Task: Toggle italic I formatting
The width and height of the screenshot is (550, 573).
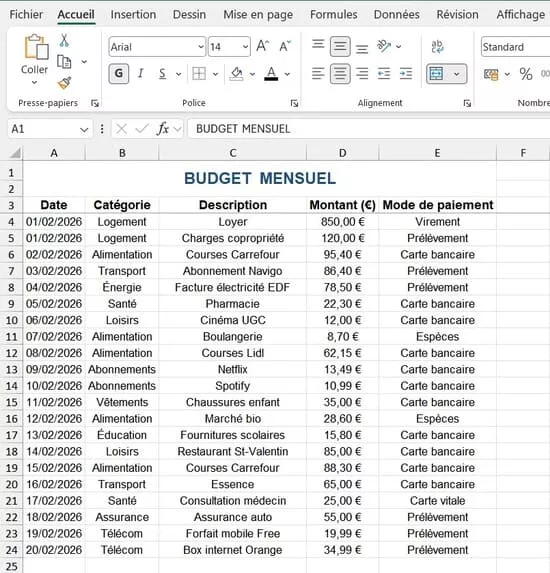Action: tap(141, 74)
